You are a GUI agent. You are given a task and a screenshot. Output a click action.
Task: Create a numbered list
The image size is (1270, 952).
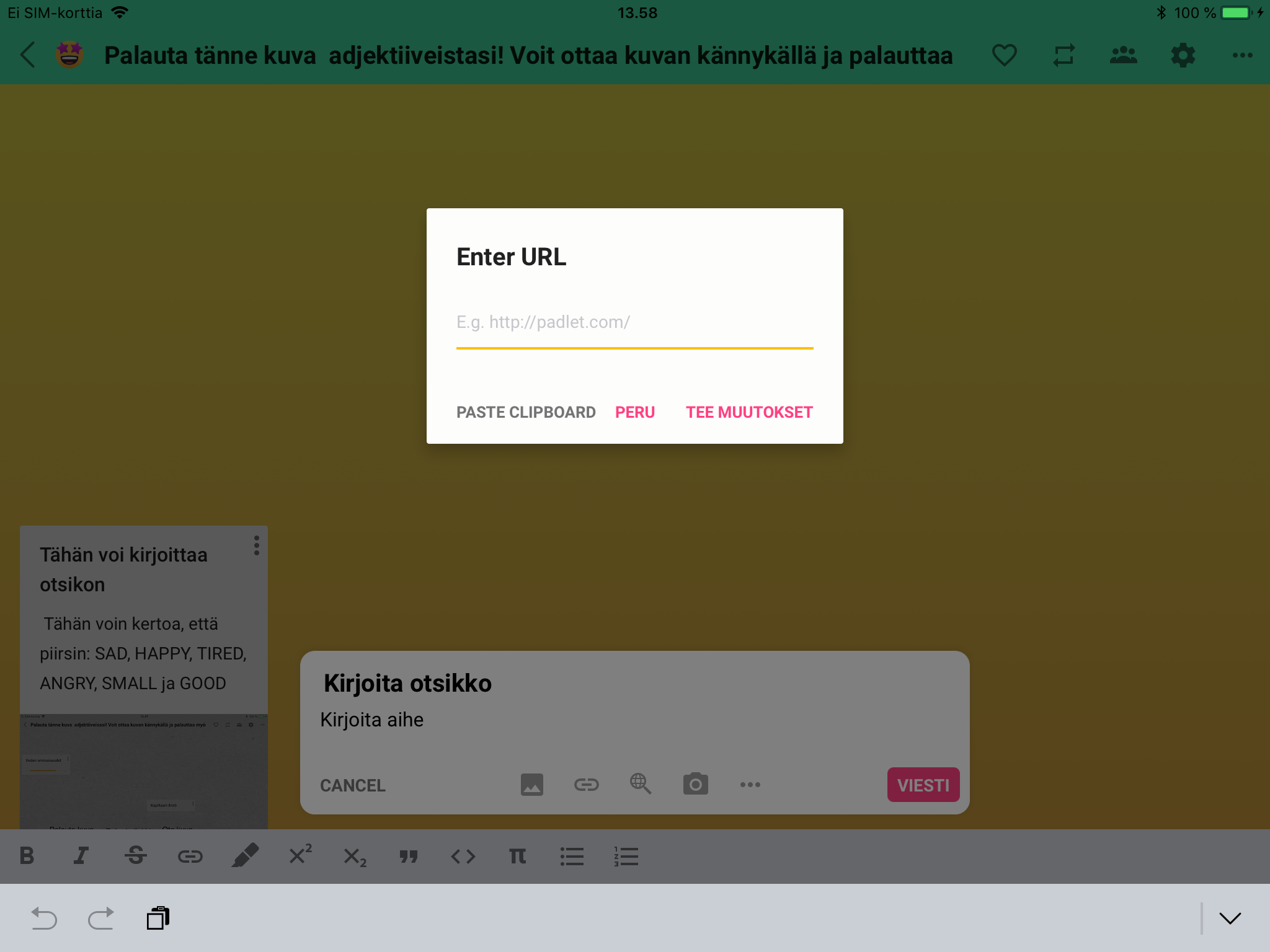pyautogui.click(x=626, y=856)
